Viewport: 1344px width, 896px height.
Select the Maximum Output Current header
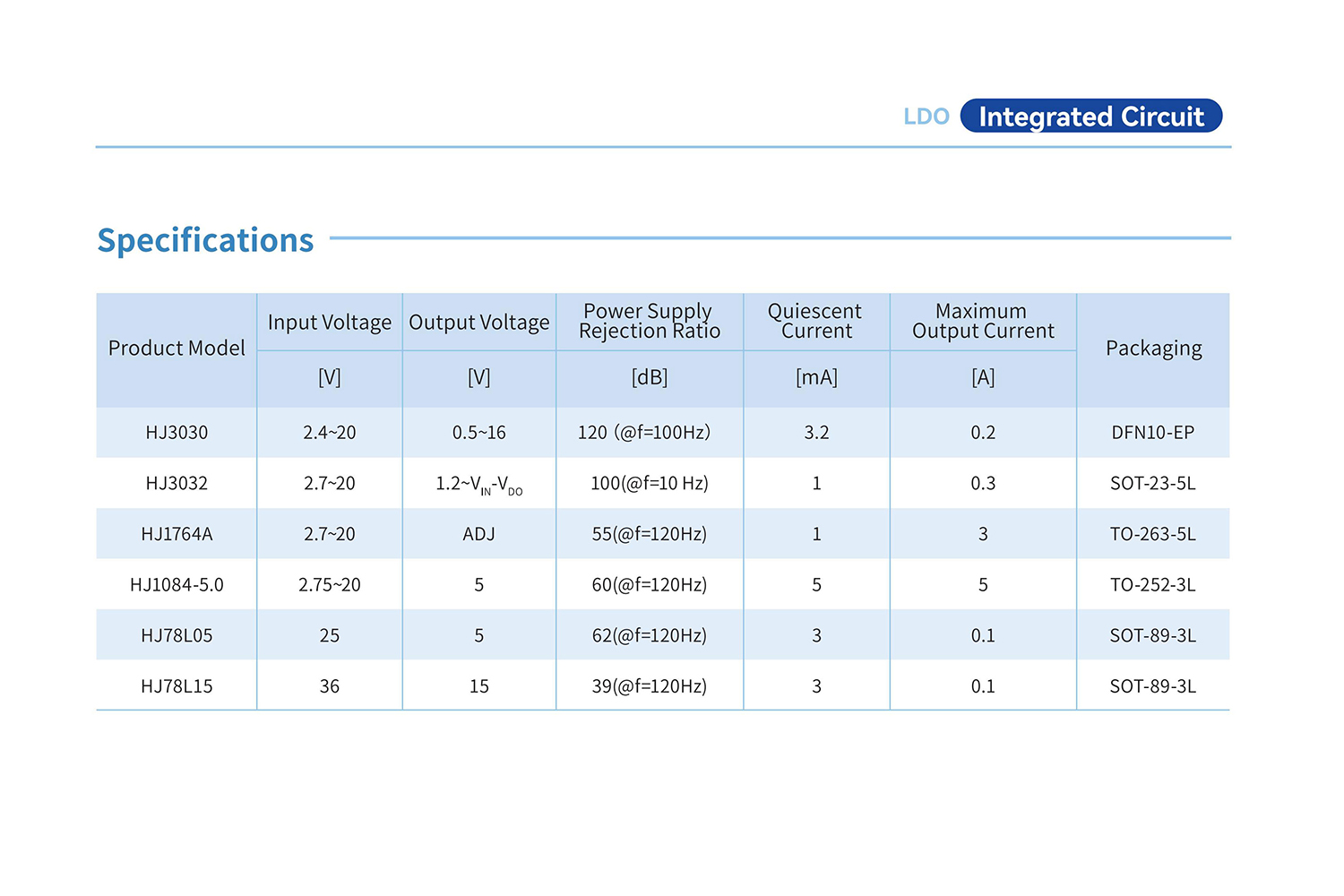983,321
